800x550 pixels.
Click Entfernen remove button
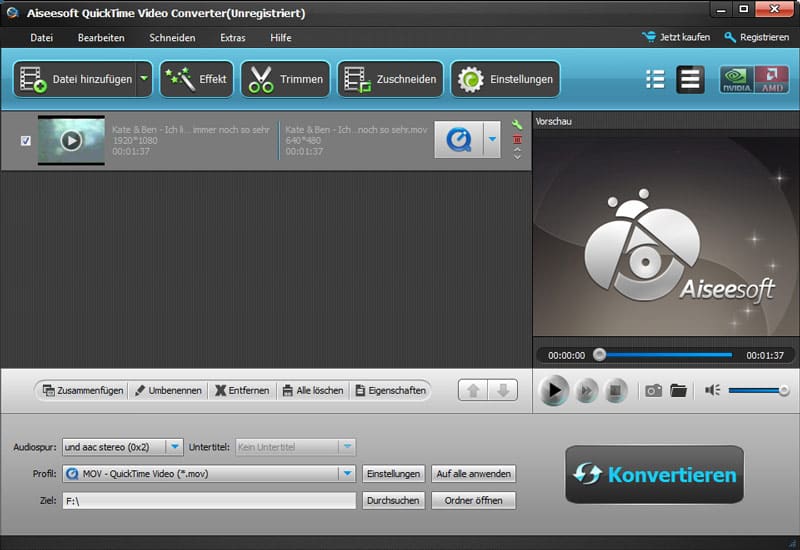[242, 390]
